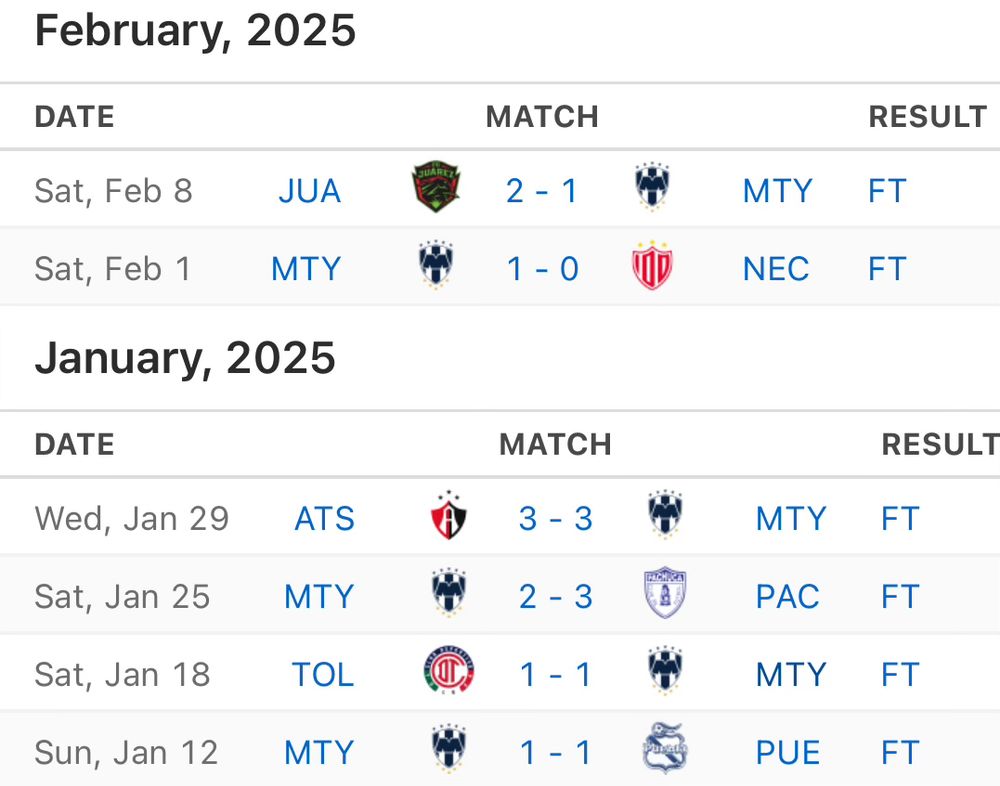Click FT result for Sat, Feb 1
The width and height of the screenshot is (1000, 786).
(x=887, y=269)
